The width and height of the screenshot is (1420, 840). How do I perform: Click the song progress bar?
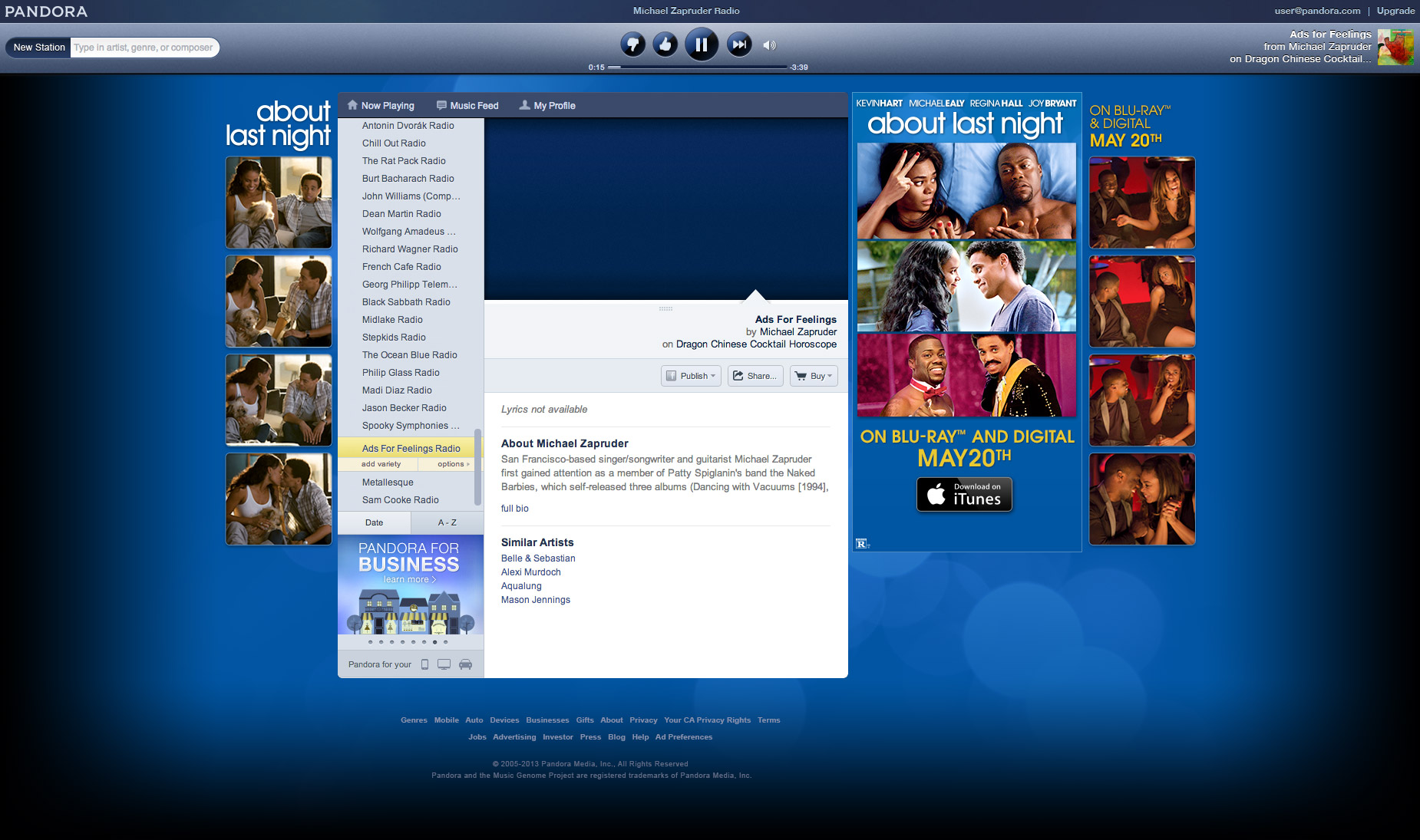click(x=697, y=68)
